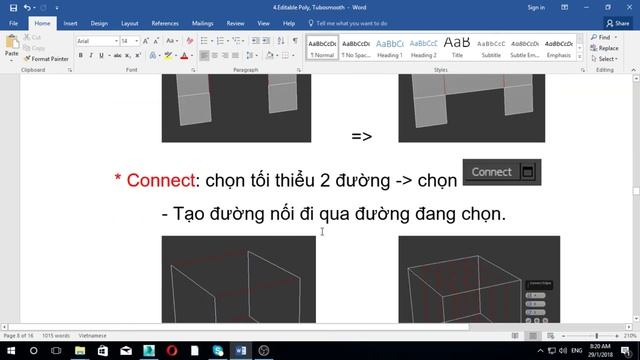
Task: Toggle subscript formatting
Action: pos(128,55)
